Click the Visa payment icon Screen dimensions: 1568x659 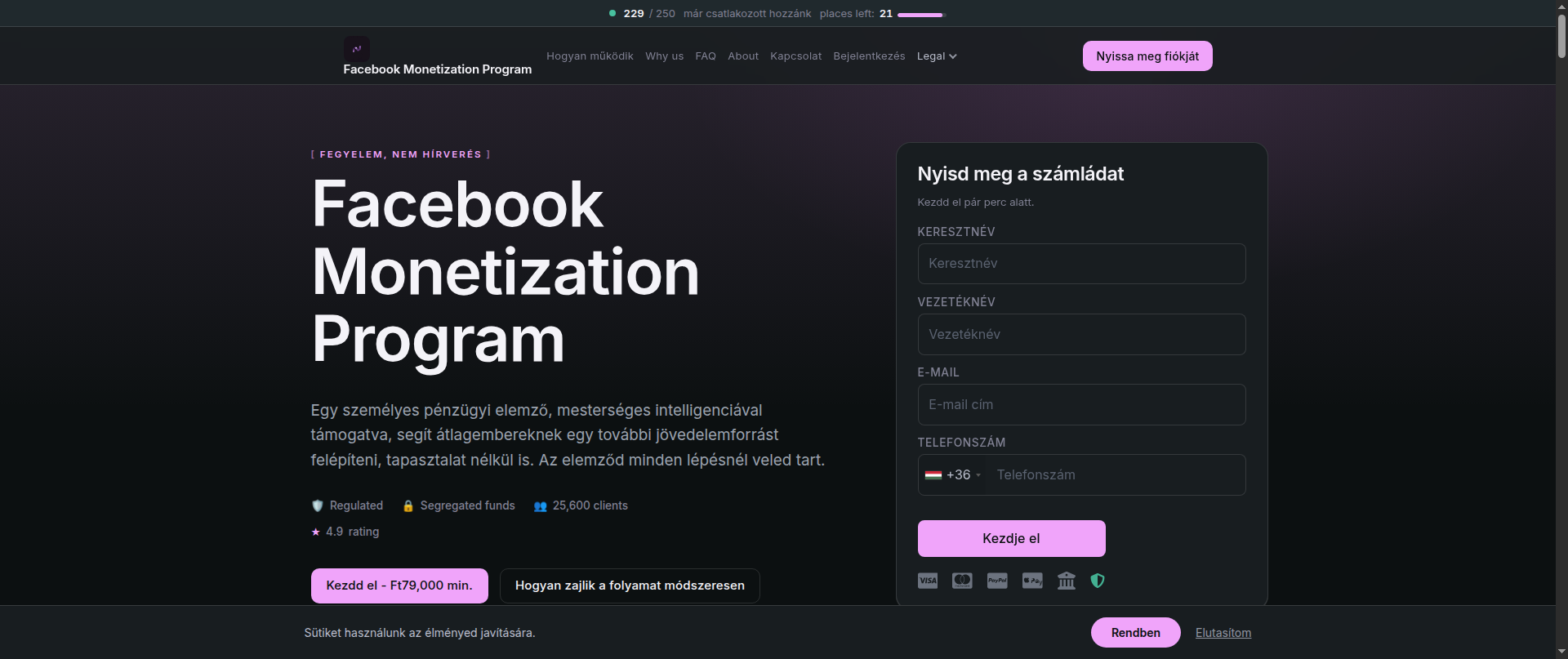coord(928,581)
